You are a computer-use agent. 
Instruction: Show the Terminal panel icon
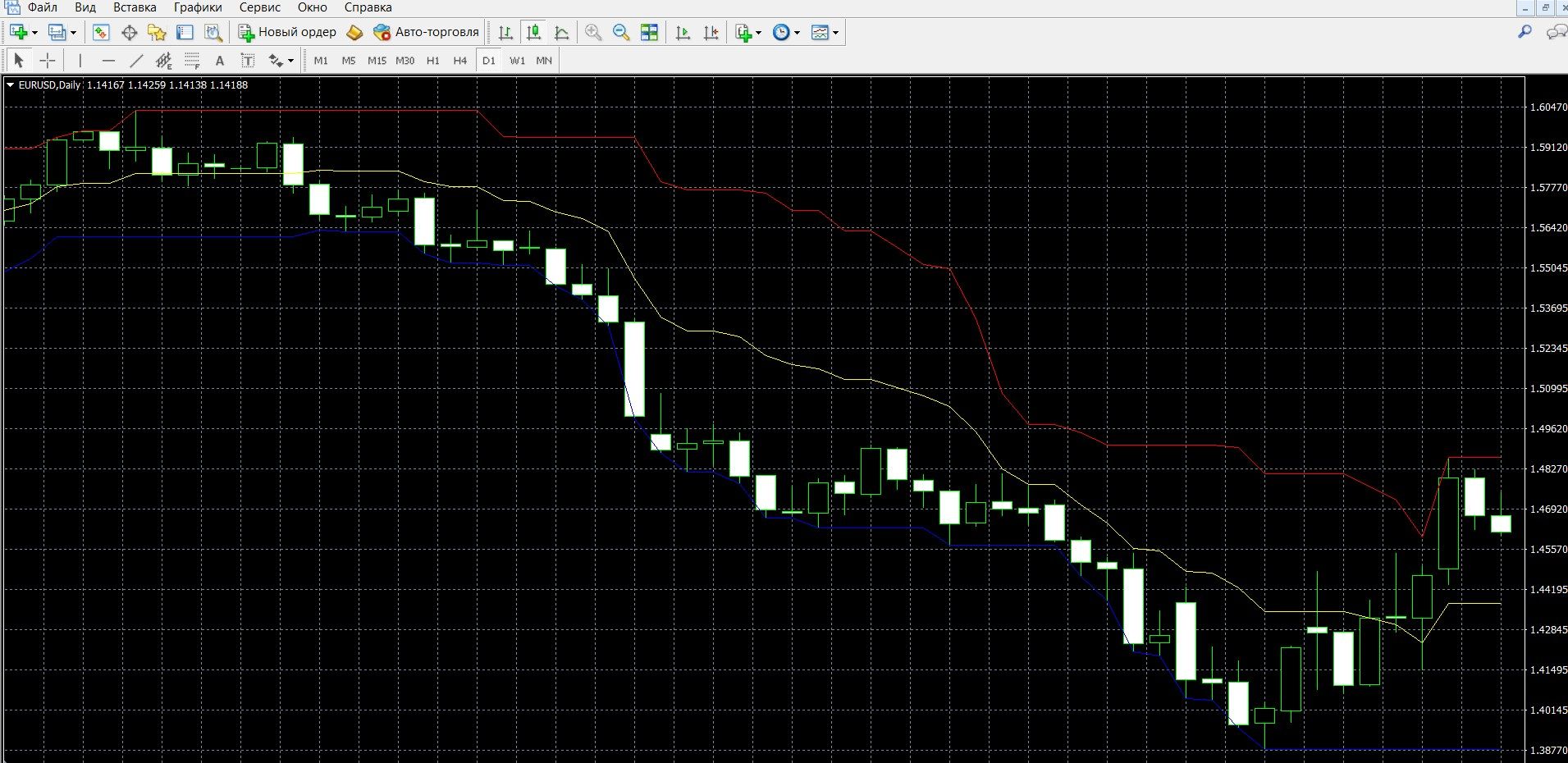[x=185, y=32]
